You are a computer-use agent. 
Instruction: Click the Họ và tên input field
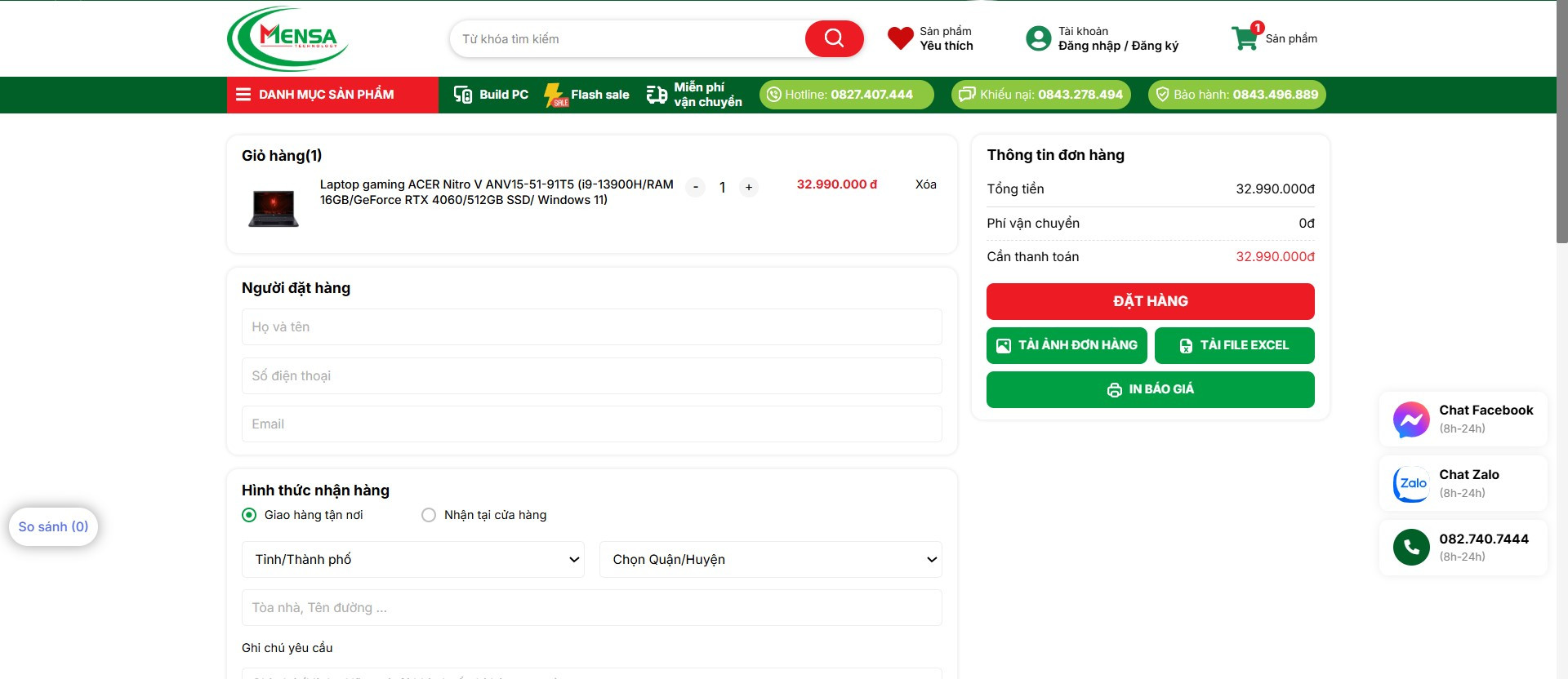(x=592, y=327)
